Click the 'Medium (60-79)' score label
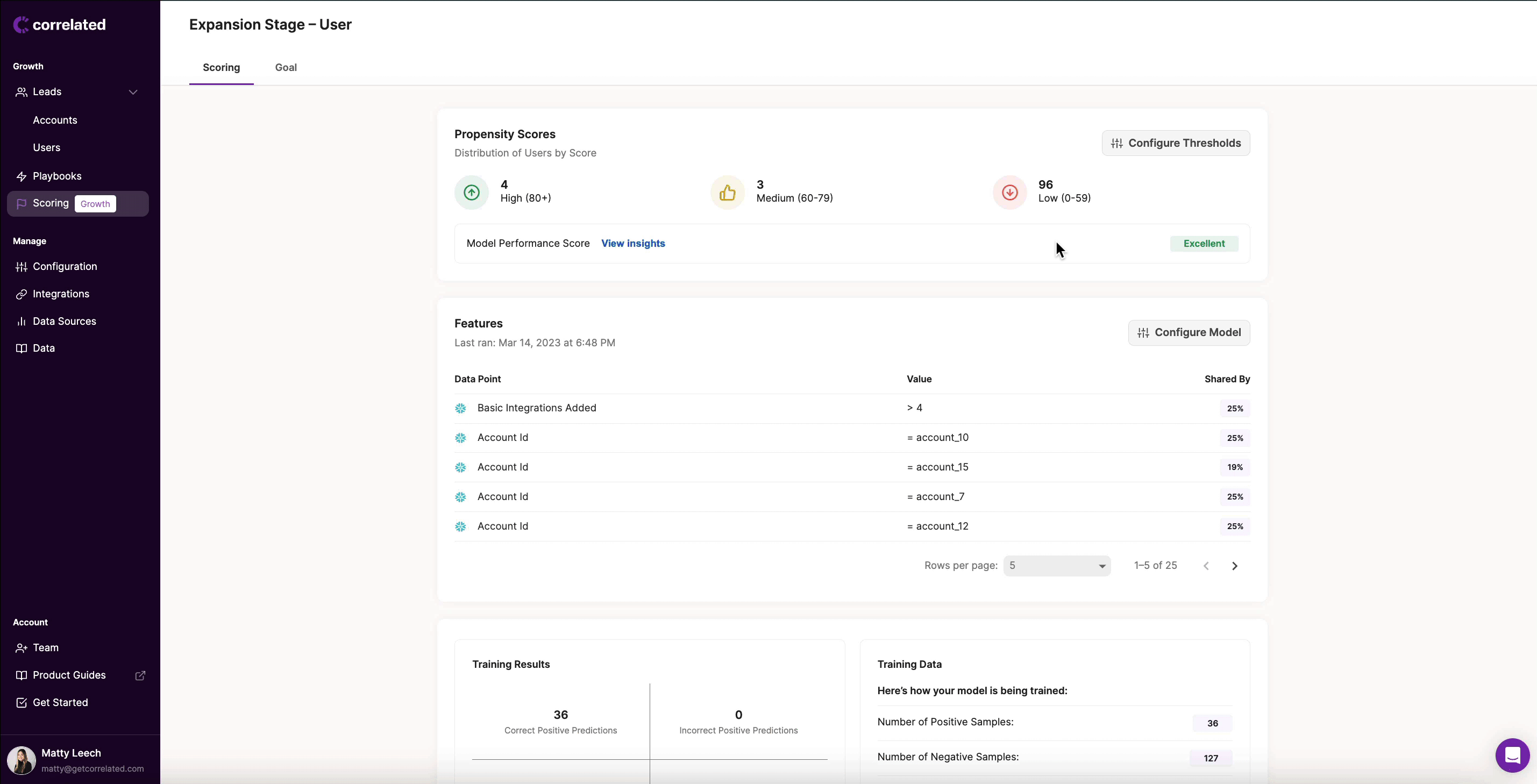This screenshot has height=784, width=1537. [794, 198]
